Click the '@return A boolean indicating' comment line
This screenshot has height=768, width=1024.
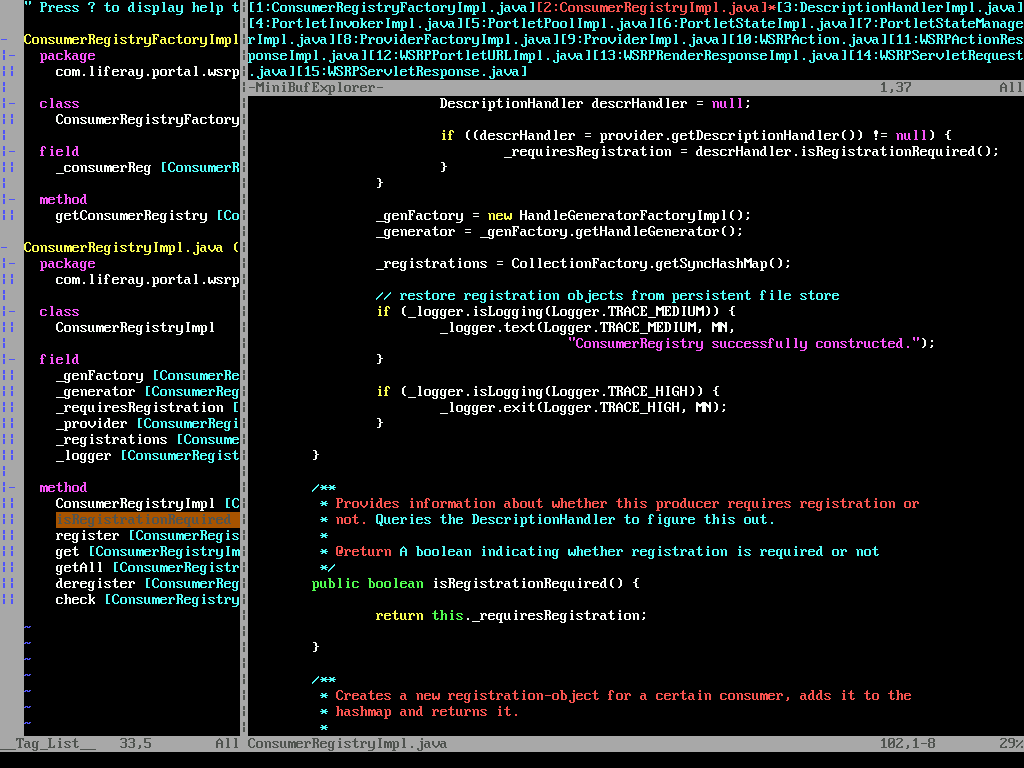click(x=599, y=552)
